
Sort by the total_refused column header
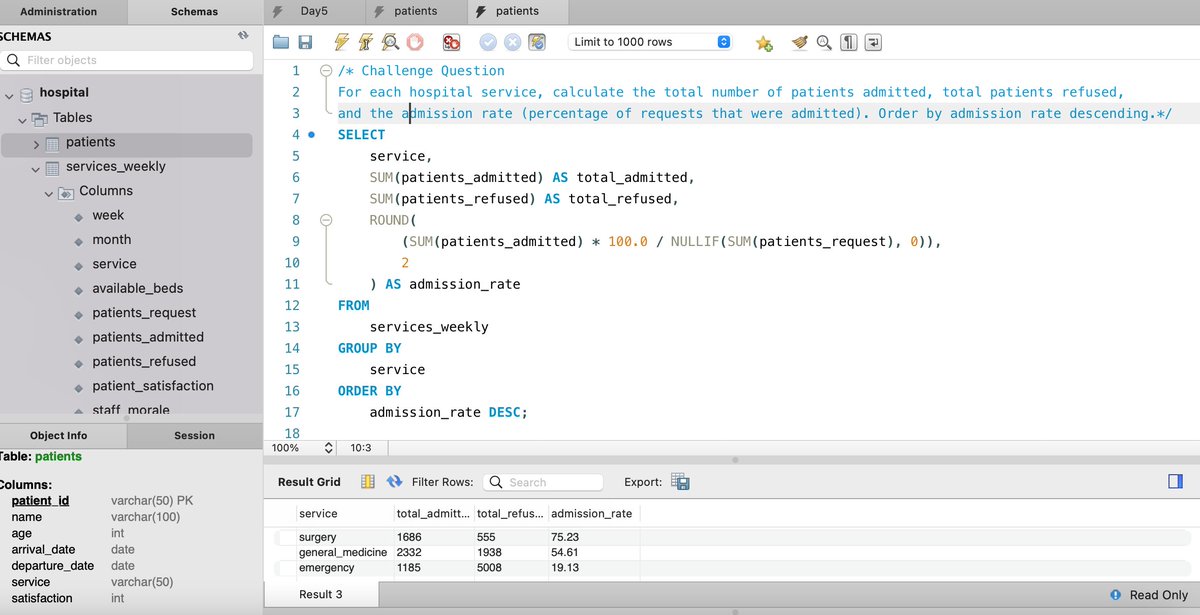tap(510, 513)
